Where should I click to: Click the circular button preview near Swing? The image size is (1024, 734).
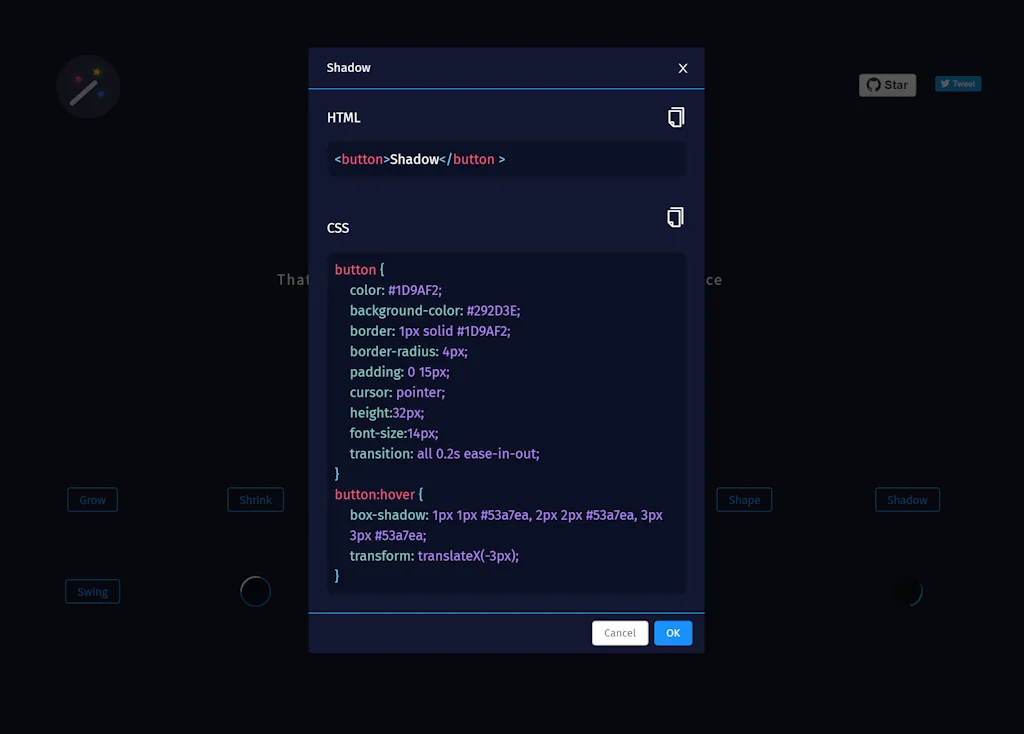(x=255, y=591)
